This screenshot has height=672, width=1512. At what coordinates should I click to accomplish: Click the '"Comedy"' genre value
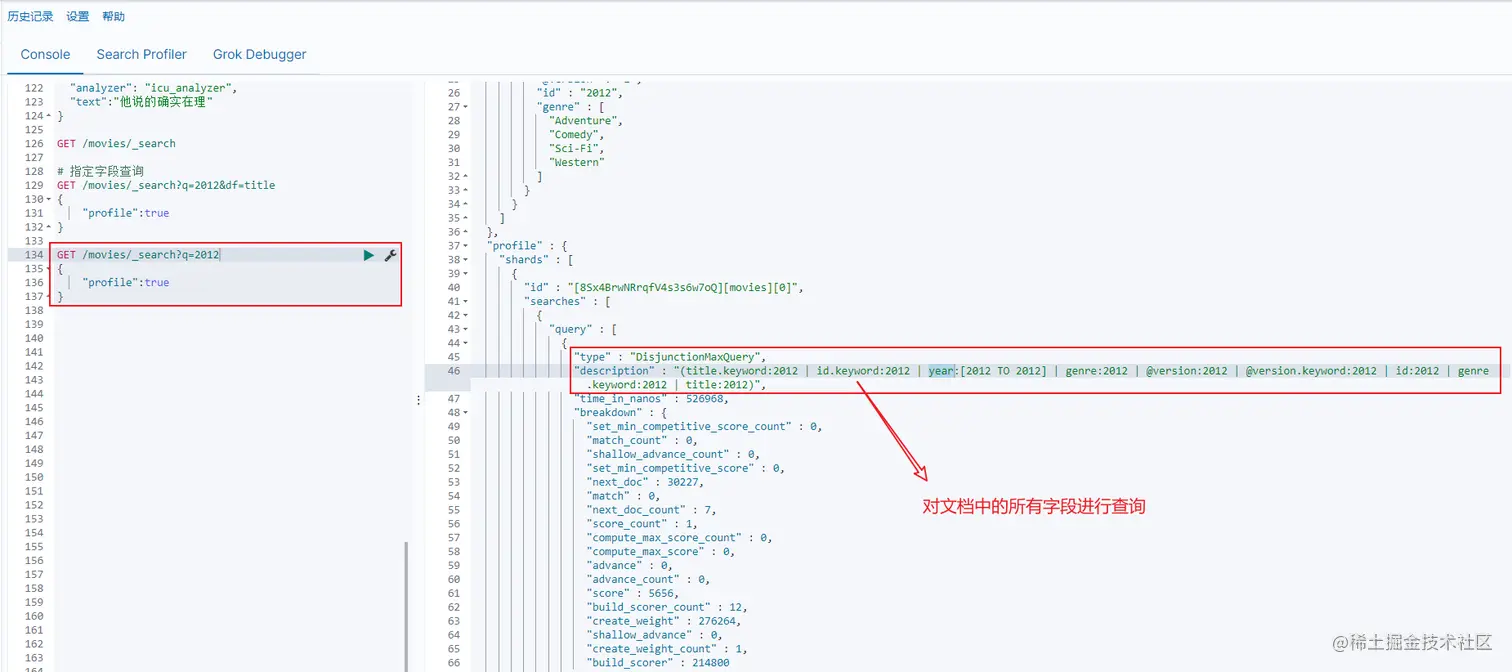[x=577, y=134]
